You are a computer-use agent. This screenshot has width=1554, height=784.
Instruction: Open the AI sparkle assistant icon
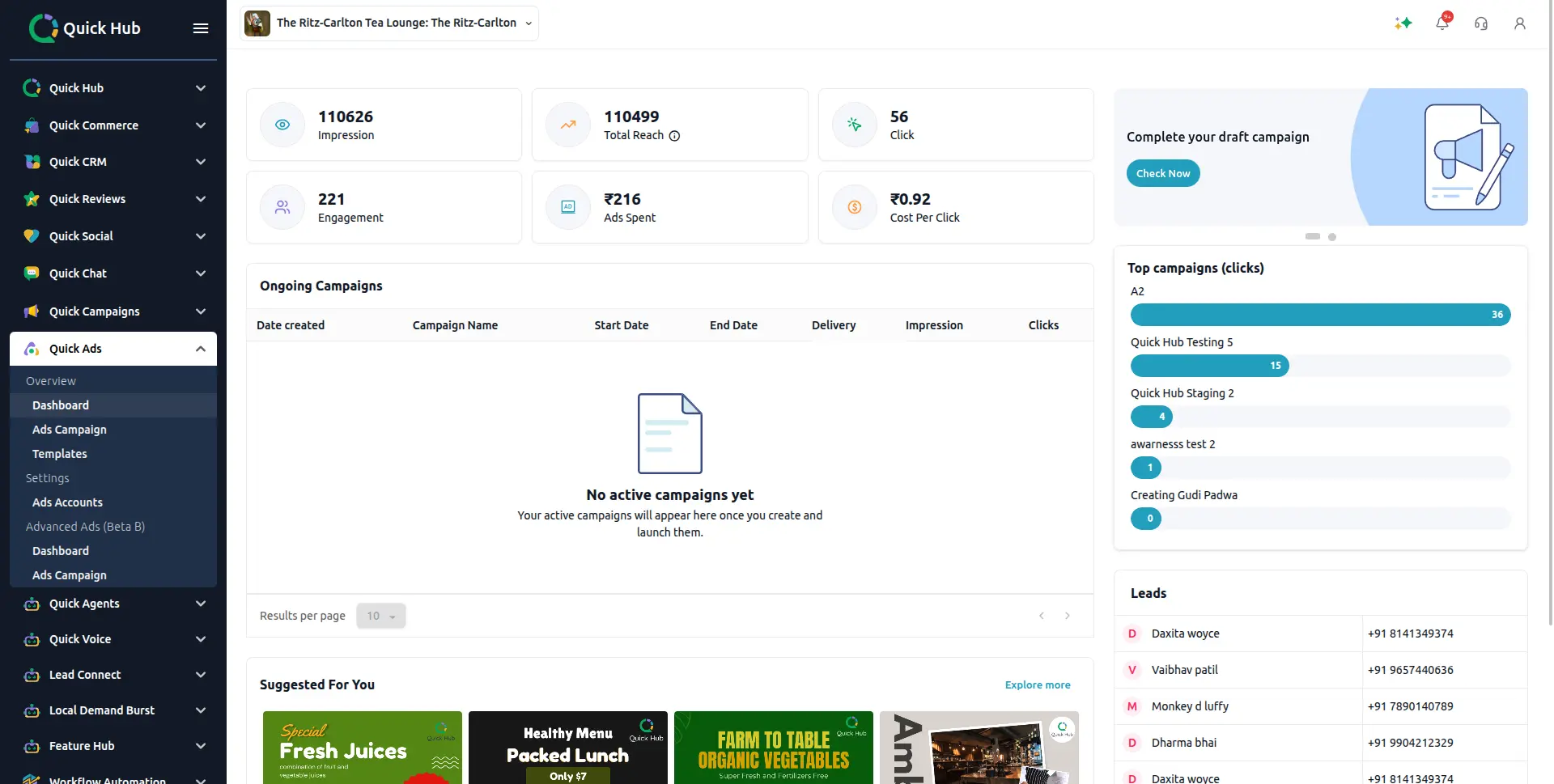click(x=1403, y=23)
